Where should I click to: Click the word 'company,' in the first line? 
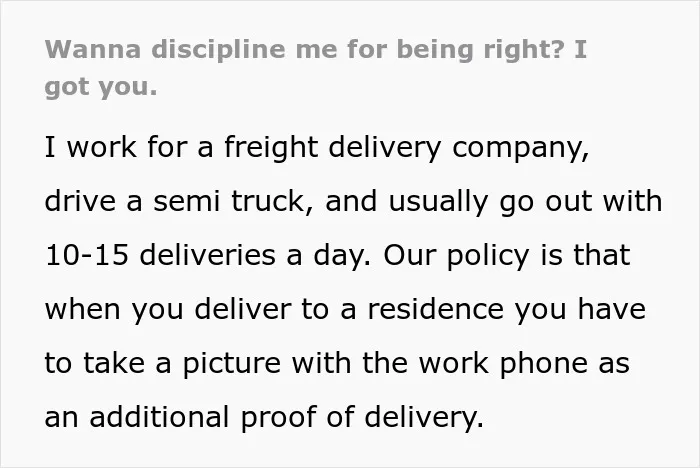pos(521,148)
